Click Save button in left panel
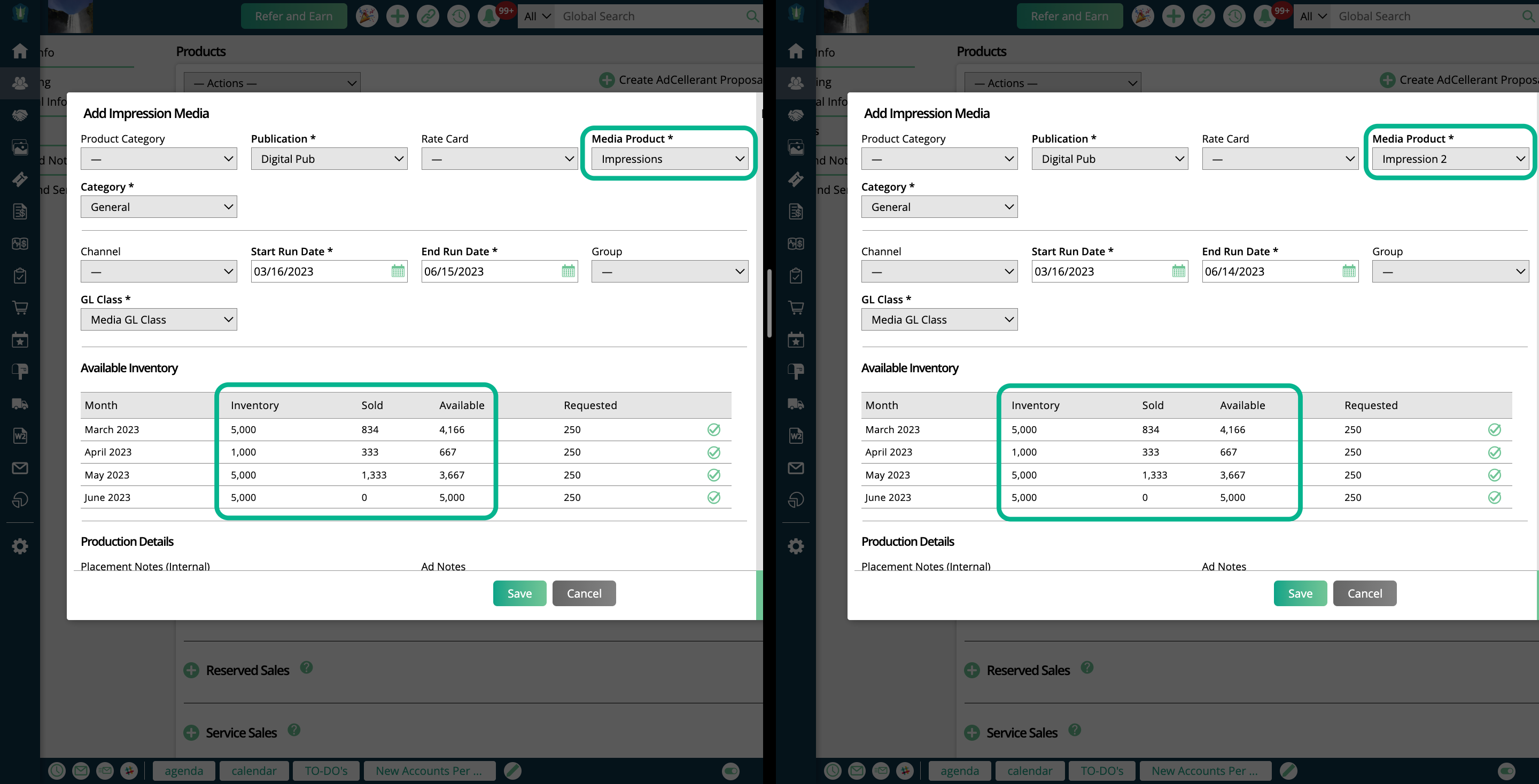Viewport: 1539px width, 784px height. [x=519, y=593]
